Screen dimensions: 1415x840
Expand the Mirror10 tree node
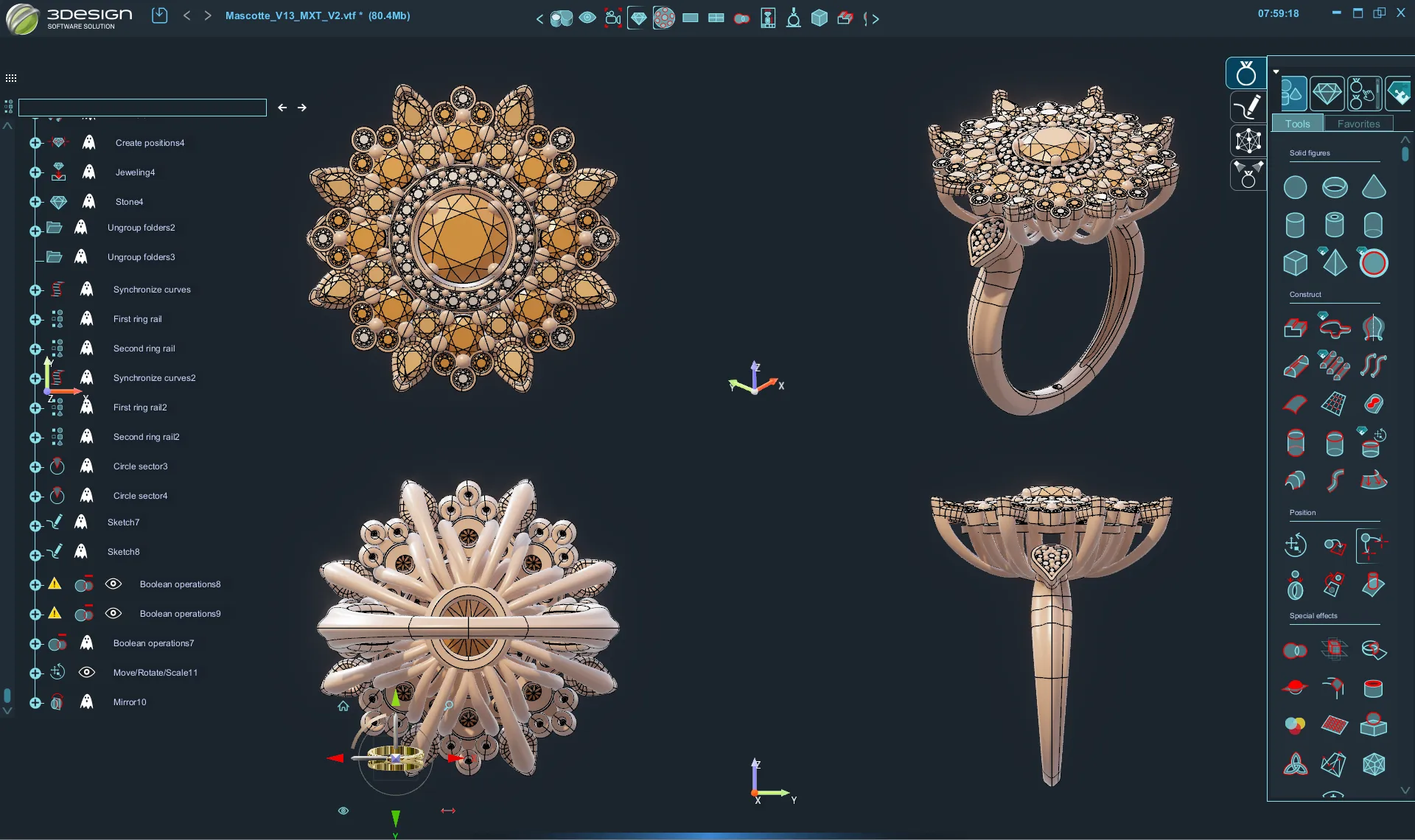[35, 703]
